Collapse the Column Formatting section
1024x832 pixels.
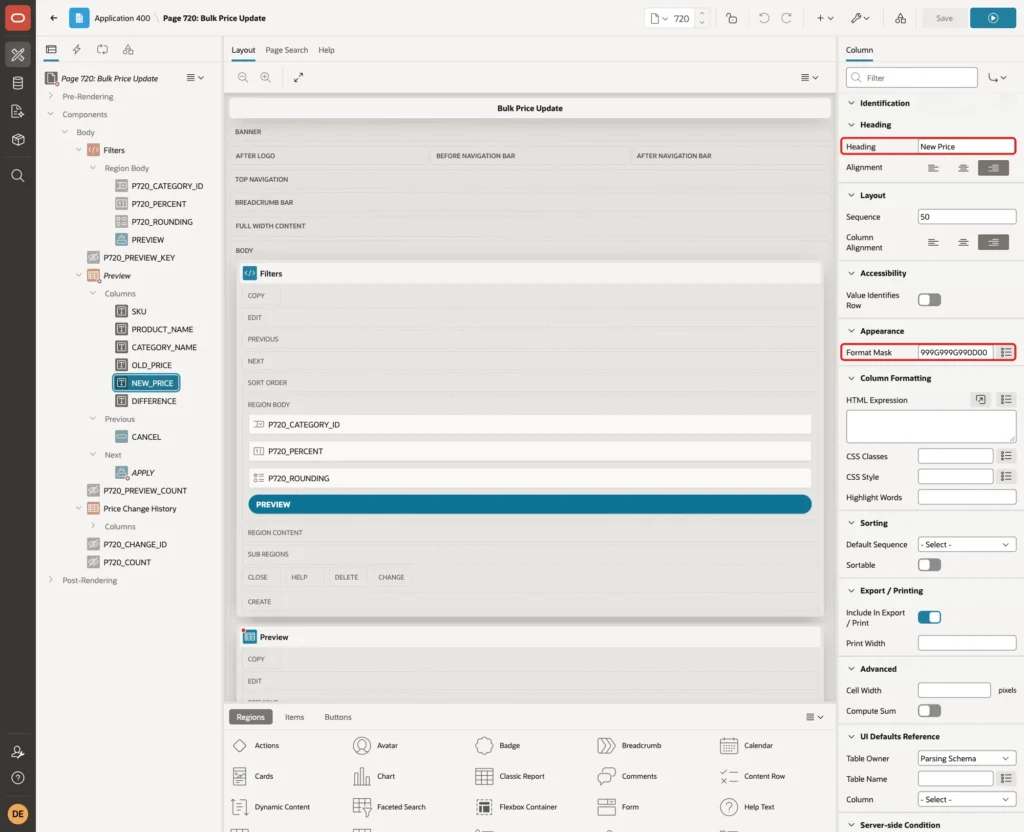[851, 378]
